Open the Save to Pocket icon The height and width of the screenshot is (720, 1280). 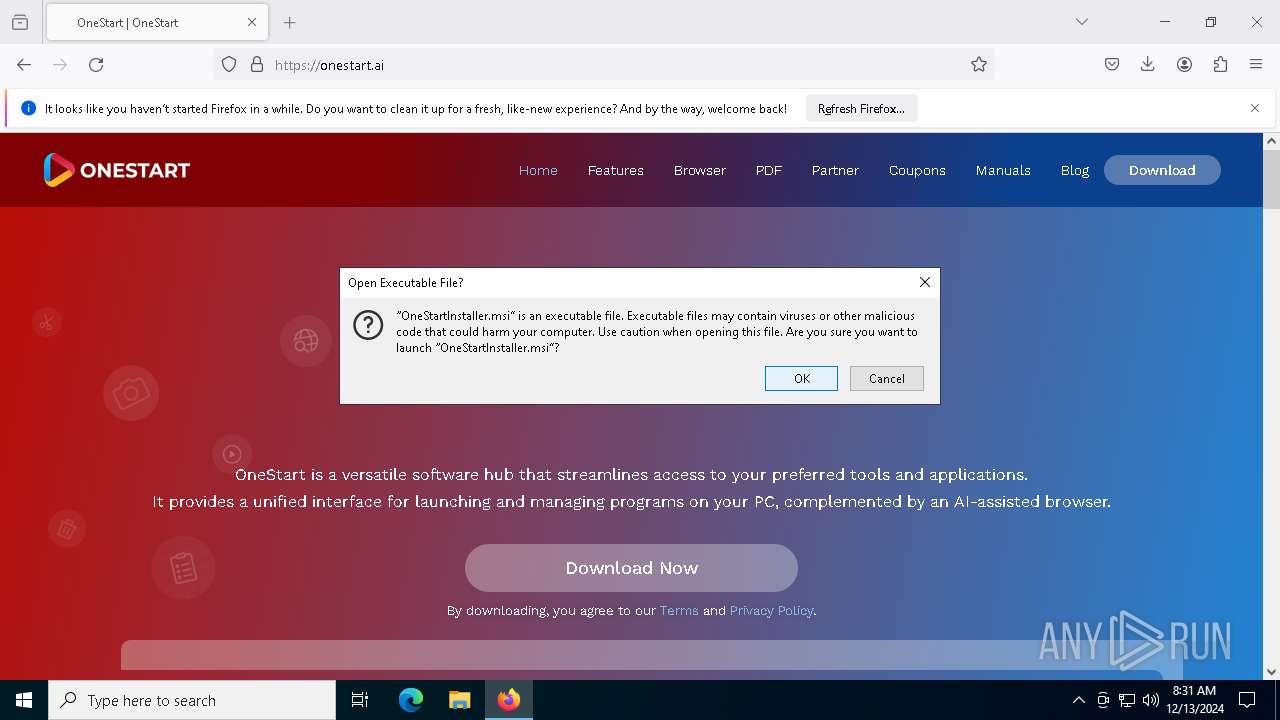point(1112,64)
